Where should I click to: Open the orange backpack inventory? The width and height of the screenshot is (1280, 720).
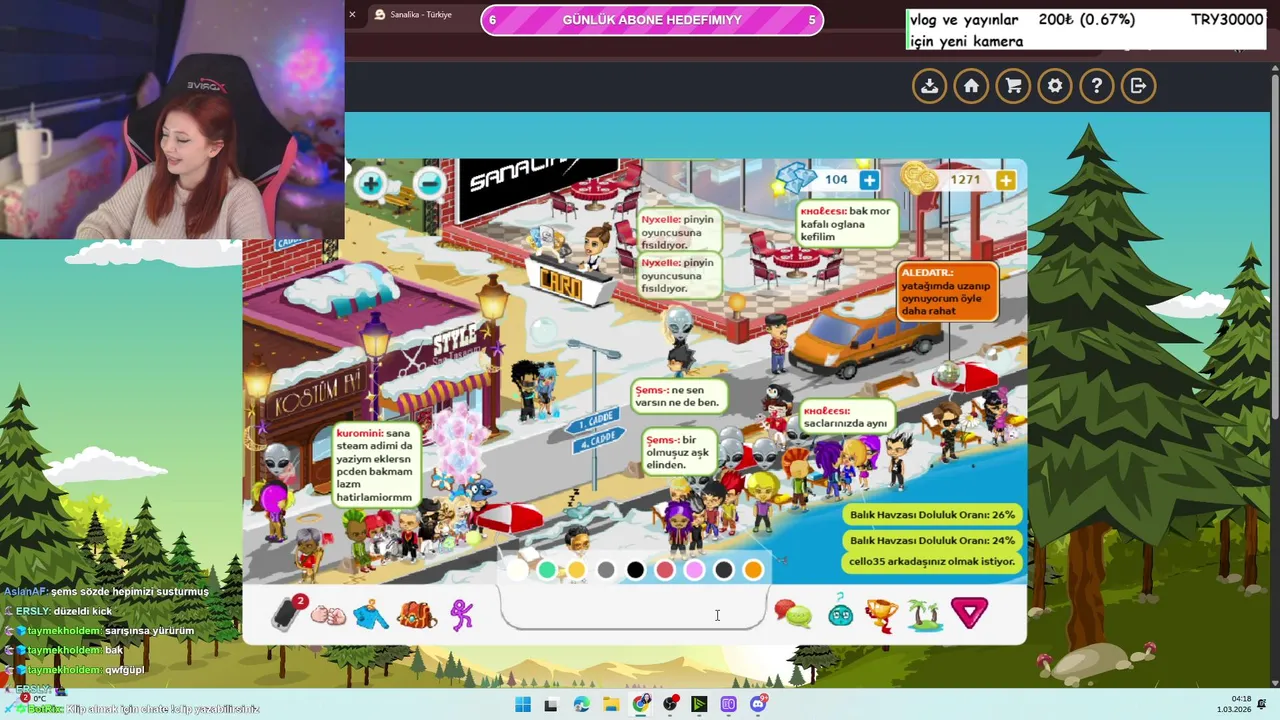417,614
